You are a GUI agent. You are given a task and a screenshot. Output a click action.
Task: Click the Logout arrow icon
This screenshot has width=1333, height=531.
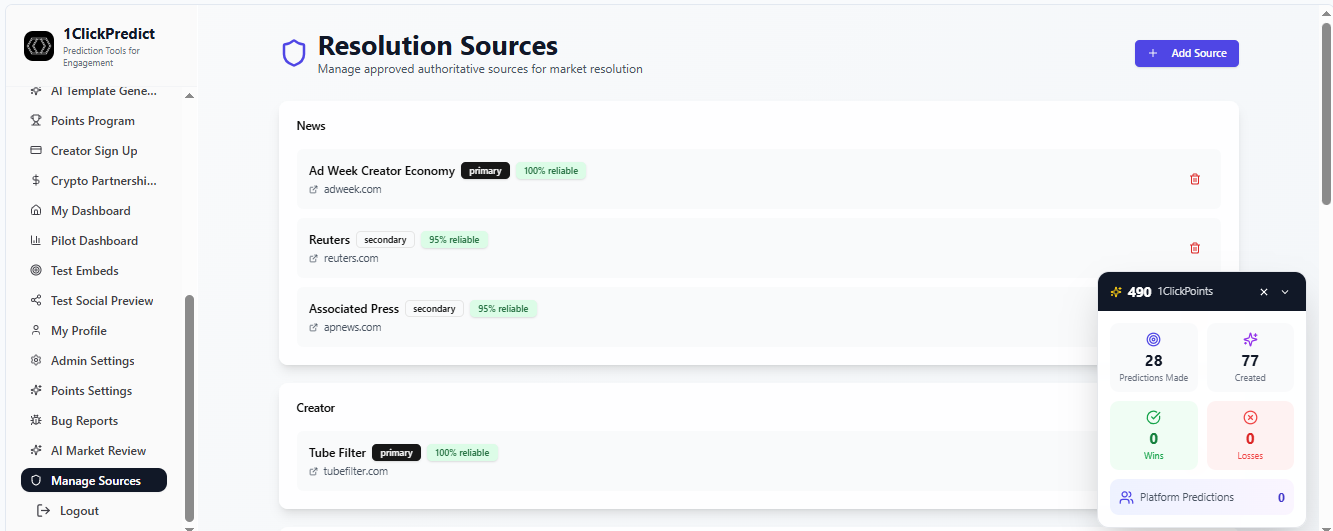point(44,511)
